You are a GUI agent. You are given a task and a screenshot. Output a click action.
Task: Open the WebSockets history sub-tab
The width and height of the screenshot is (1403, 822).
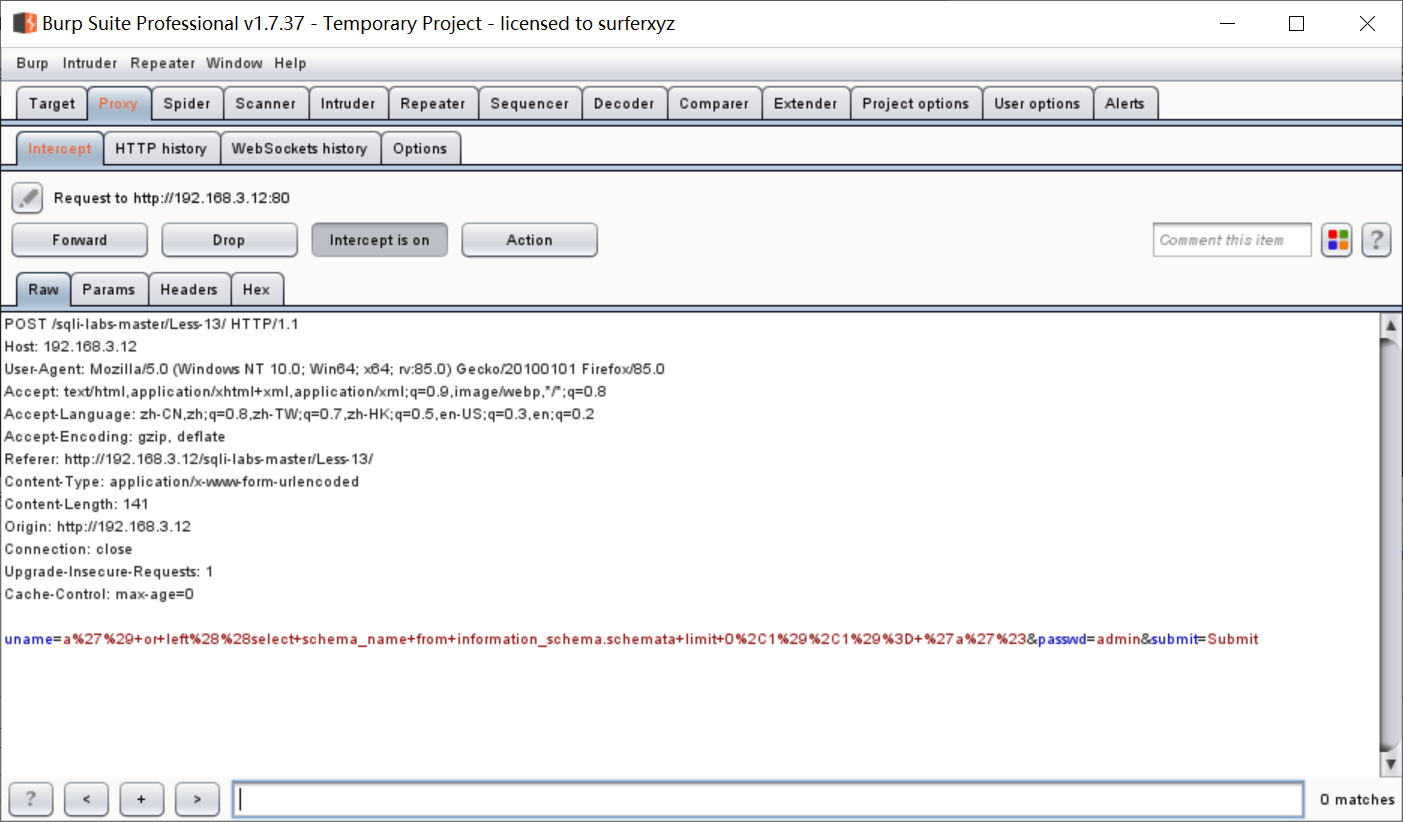click(300, 148)
